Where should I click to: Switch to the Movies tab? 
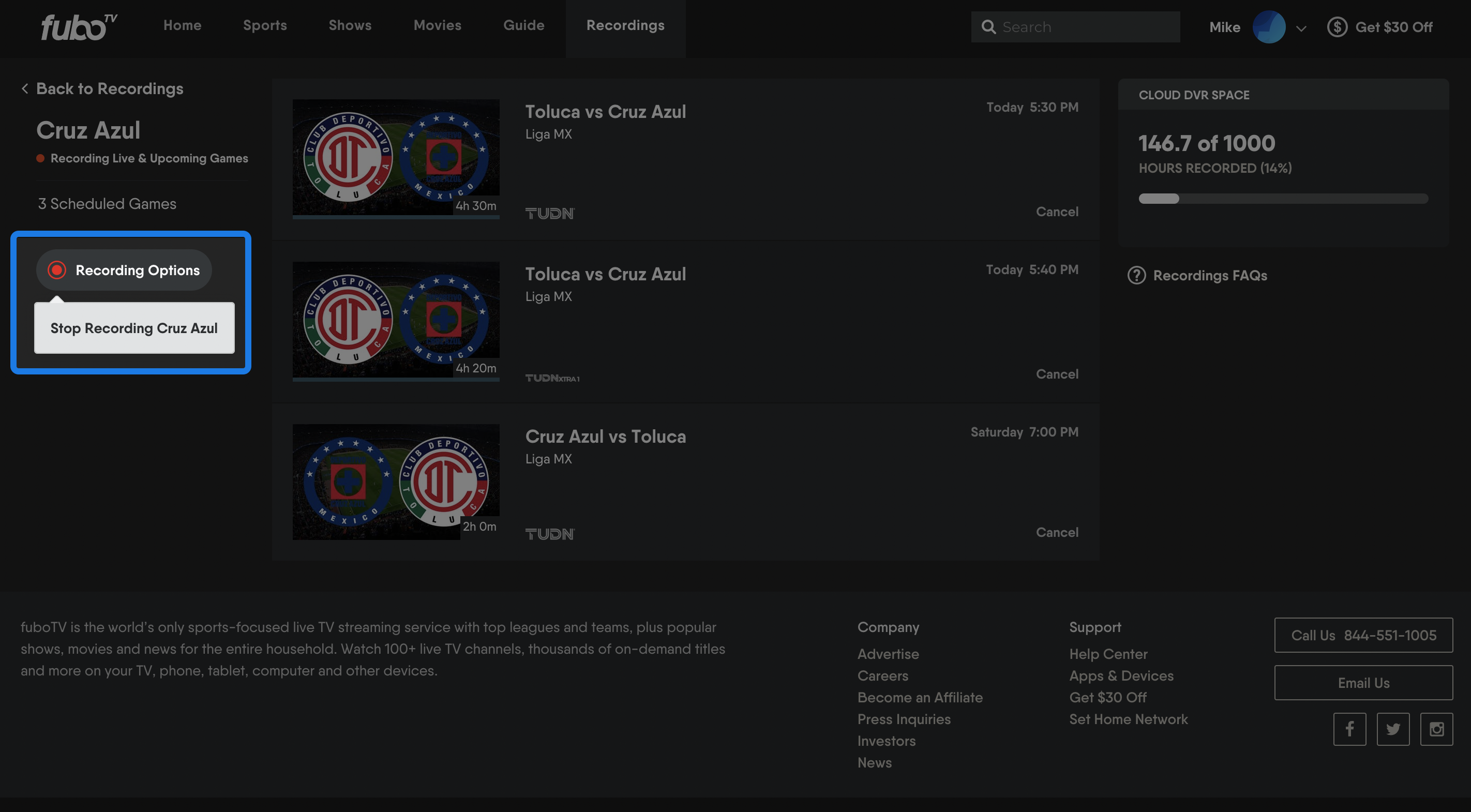coord(438,25)
